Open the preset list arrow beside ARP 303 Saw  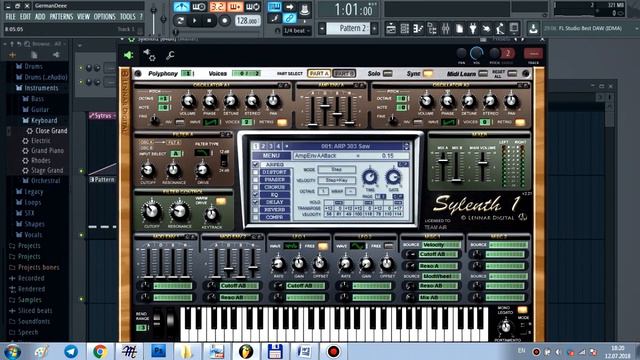(405, 146)
